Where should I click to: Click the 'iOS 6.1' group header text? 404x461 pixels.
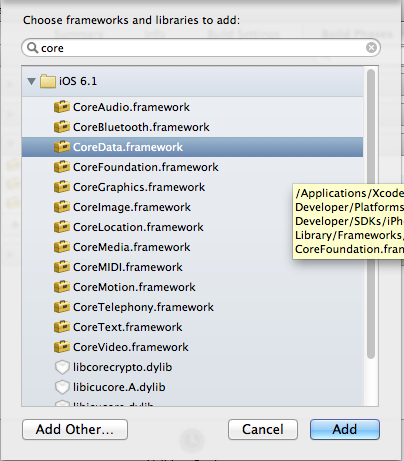[x=78, y=81]
